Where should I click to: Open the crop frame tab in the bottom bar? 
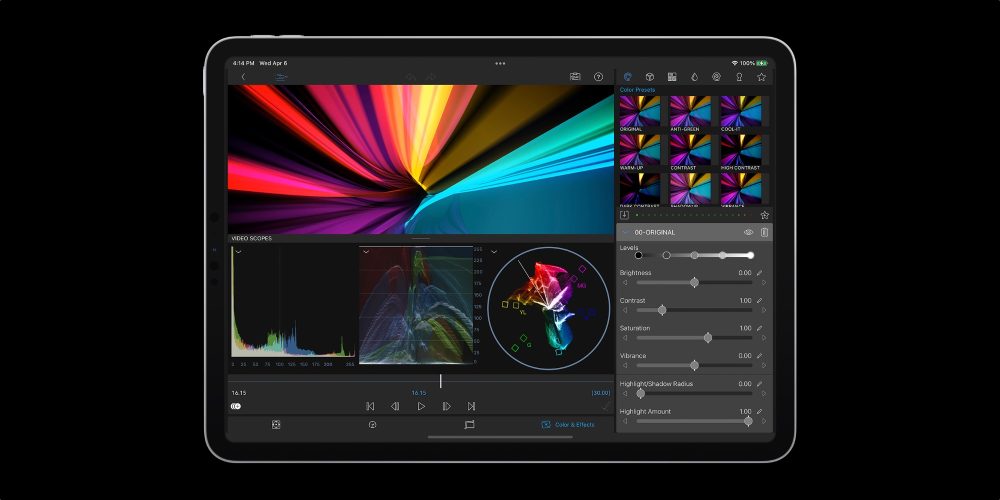coord(469,424)
